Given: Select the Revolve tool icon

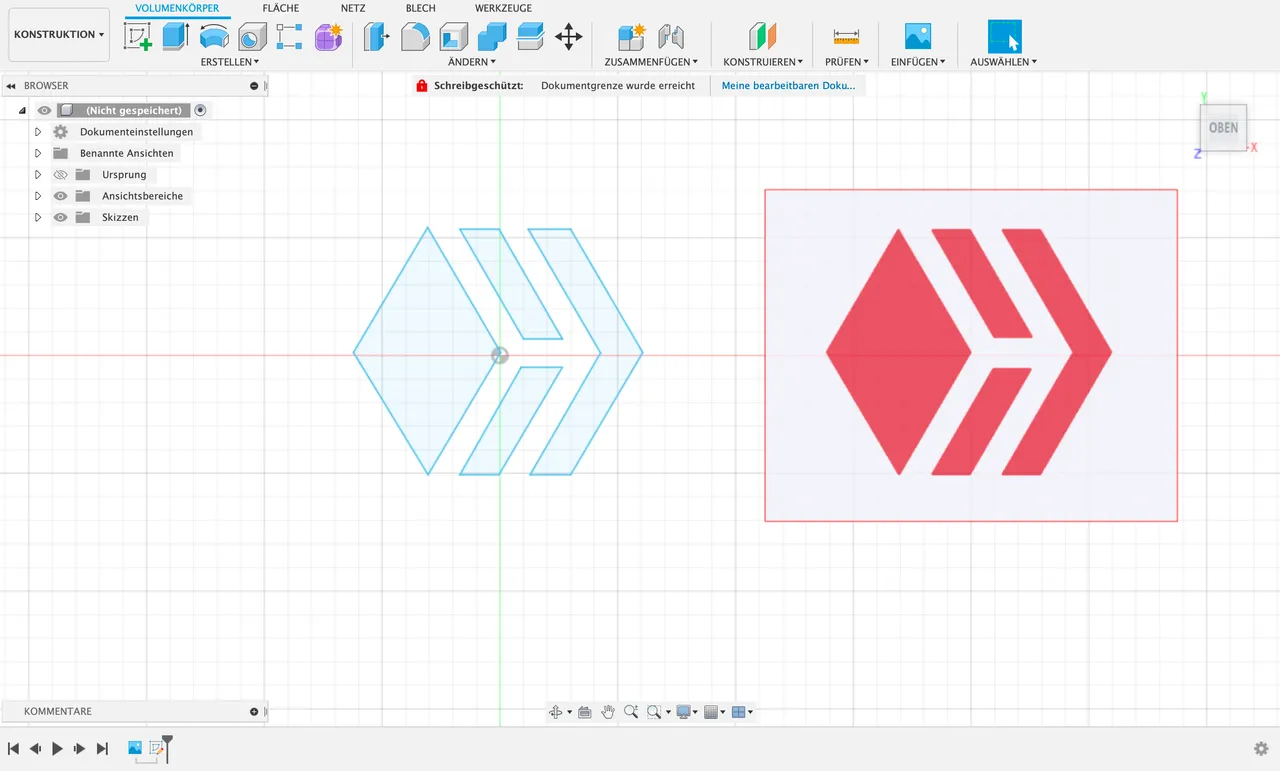Looking at the screenshot, I should tap(214, 37).
